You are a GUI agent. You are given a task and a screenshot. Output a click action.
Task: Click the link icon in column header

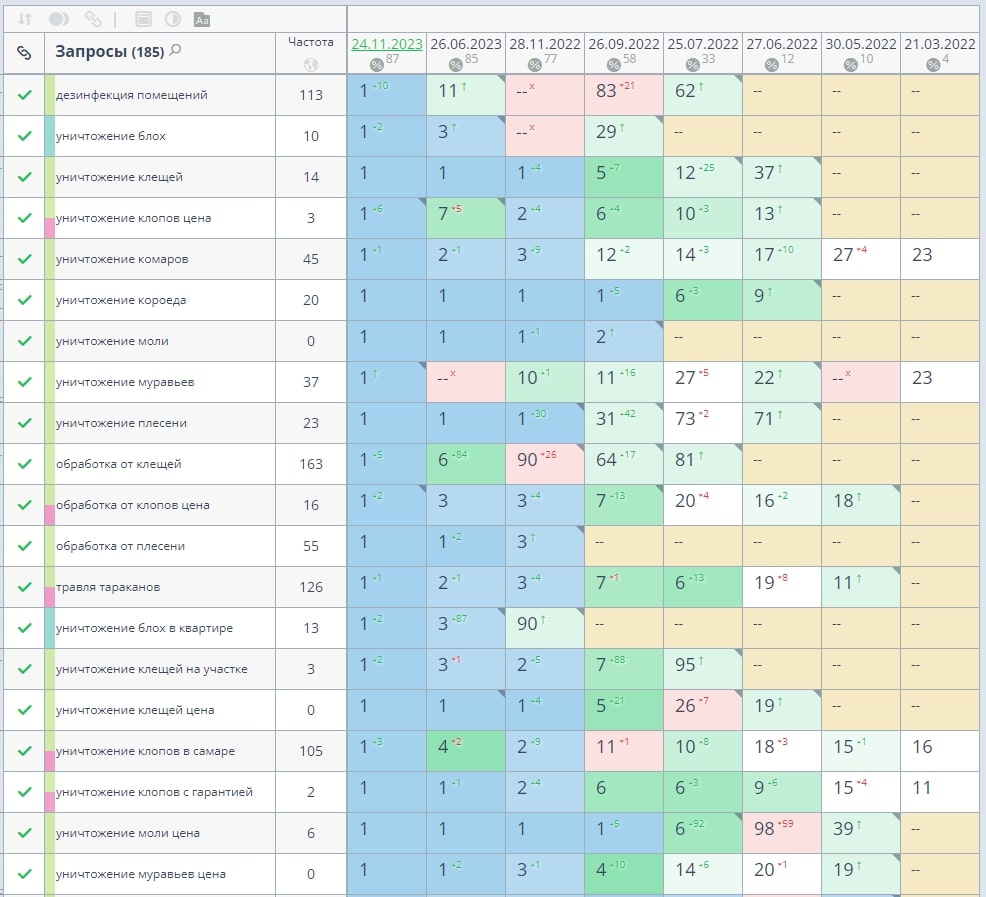coord(24,52)
